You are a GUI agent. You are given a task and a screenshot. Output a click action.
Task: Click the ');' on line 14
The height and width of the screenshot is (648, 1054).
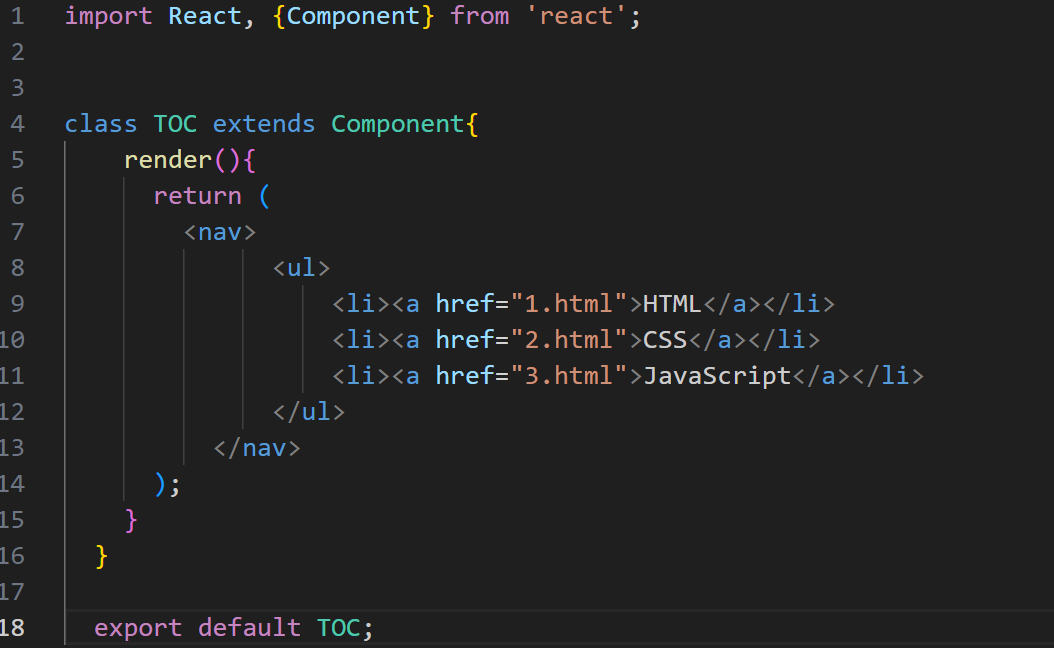[167, 484]
